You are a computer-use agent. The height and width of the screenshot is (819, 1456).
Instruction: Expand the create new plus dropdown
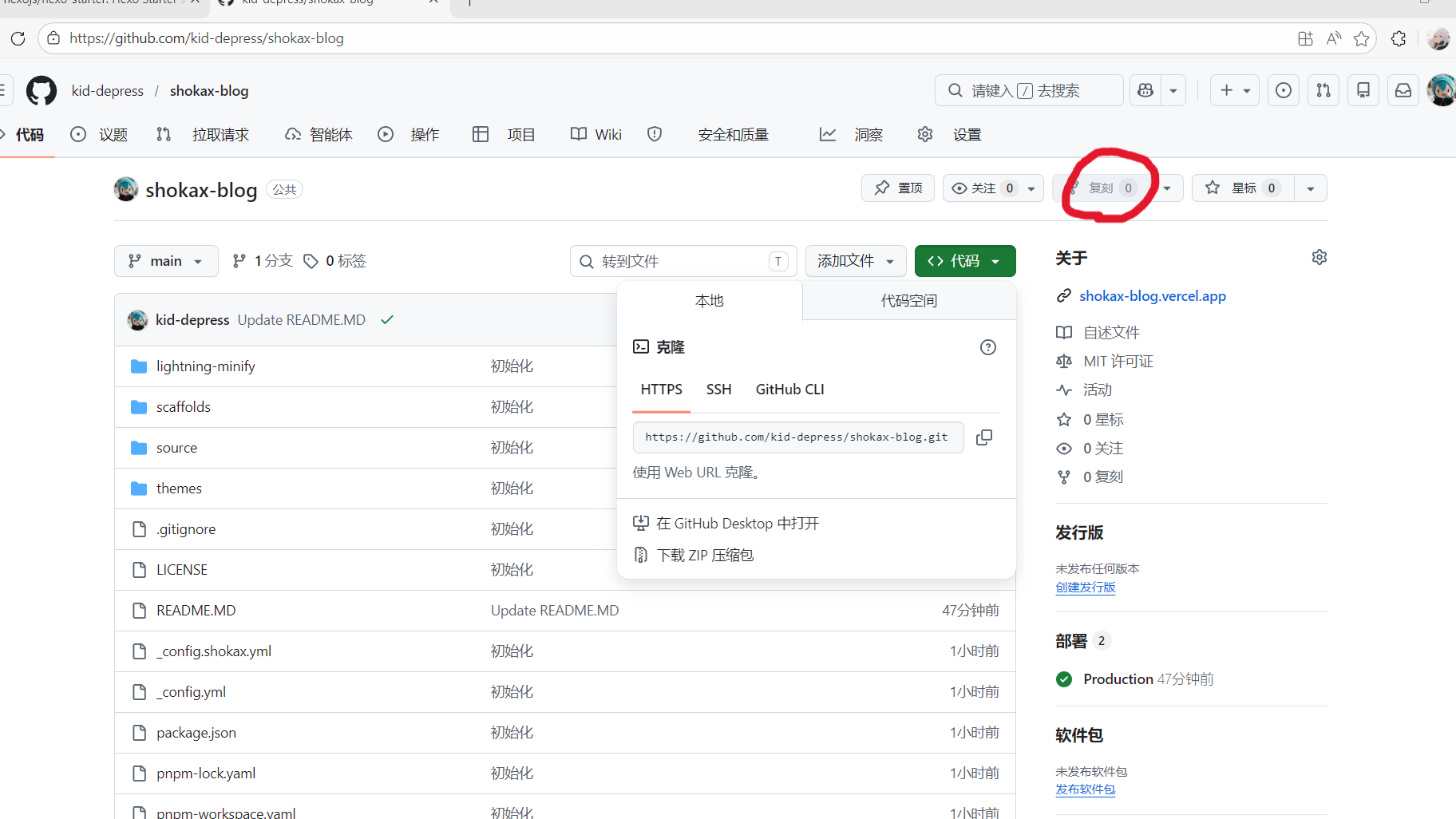coord(1235,91)
